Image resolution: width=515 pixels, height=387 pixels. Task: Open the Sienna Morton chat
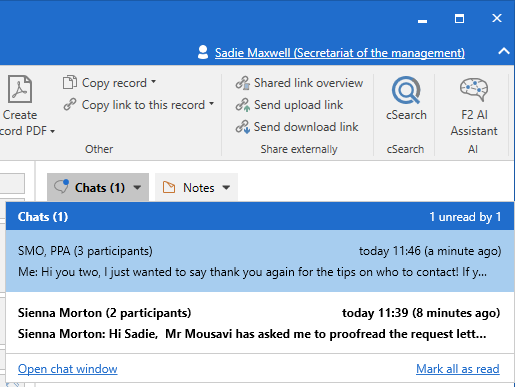(260, 323)
